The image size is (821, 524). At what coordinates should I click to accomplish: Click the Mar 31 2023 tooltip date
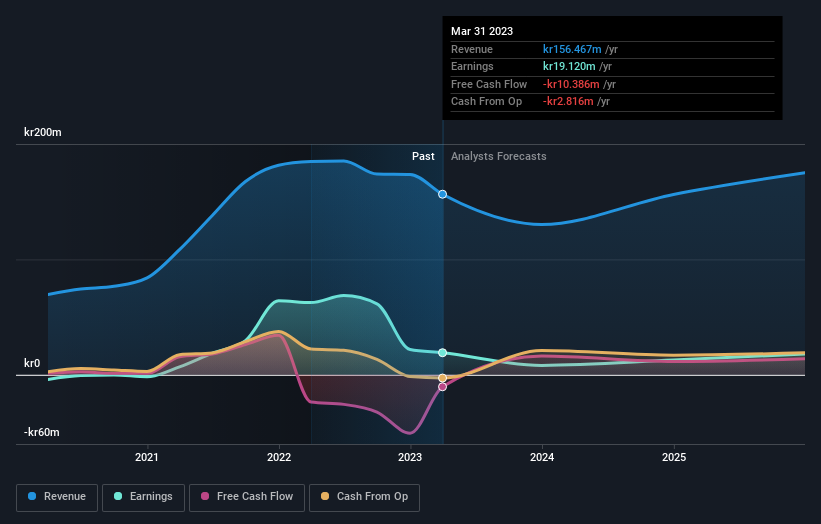tap(482, 31)
